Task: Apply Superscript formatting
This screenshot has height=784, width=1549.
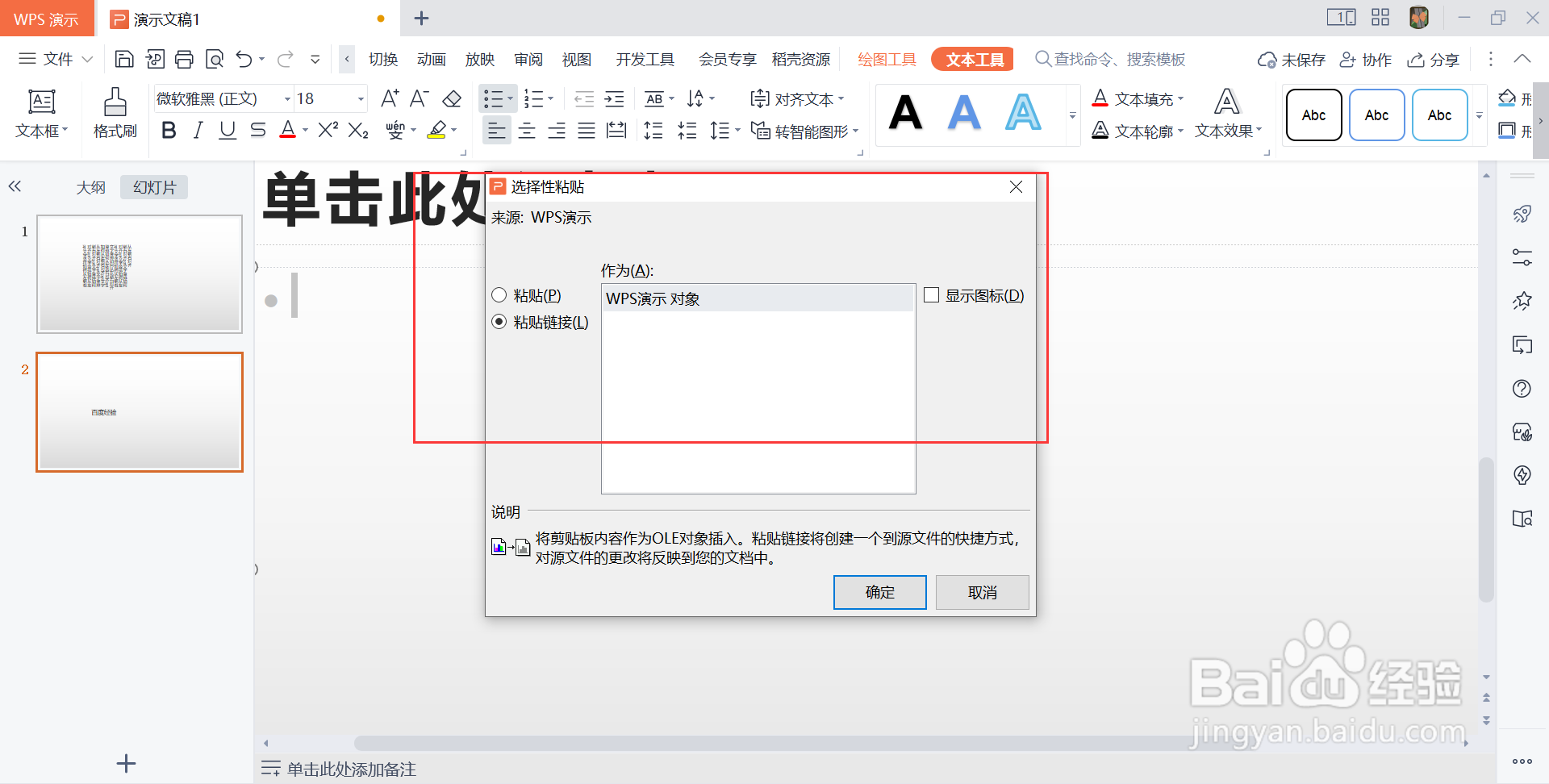Action: [328, 130]
